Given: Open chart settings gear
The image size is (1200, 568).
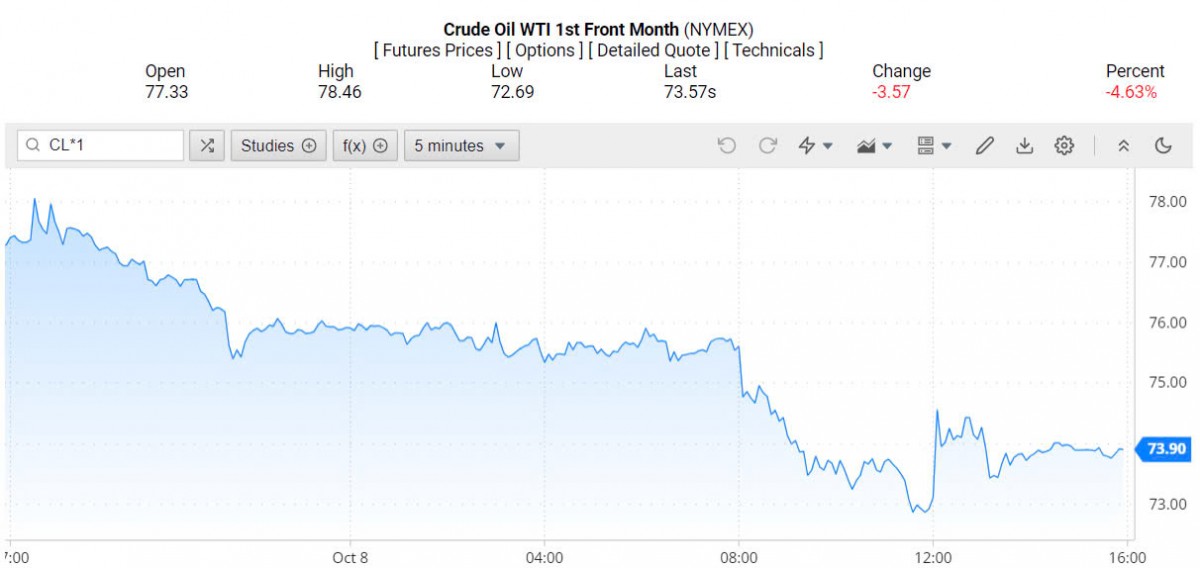Looking at the screenshot, I should [1064, 146].
